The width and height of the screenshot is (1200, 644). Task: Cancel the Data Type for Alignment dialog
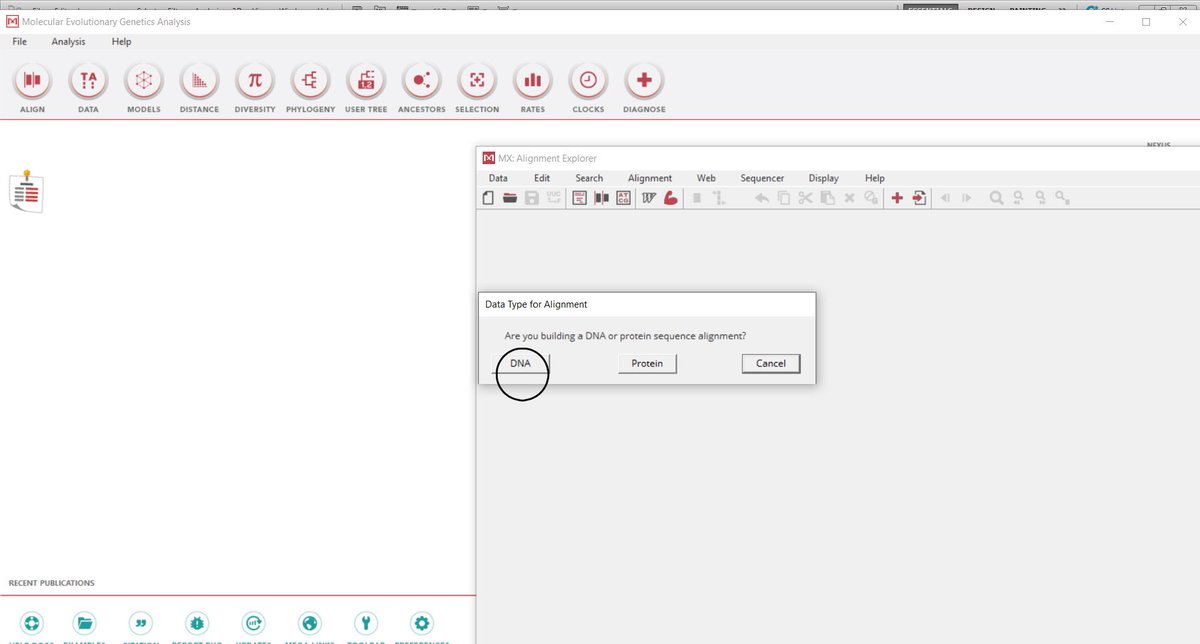point(771,364)
